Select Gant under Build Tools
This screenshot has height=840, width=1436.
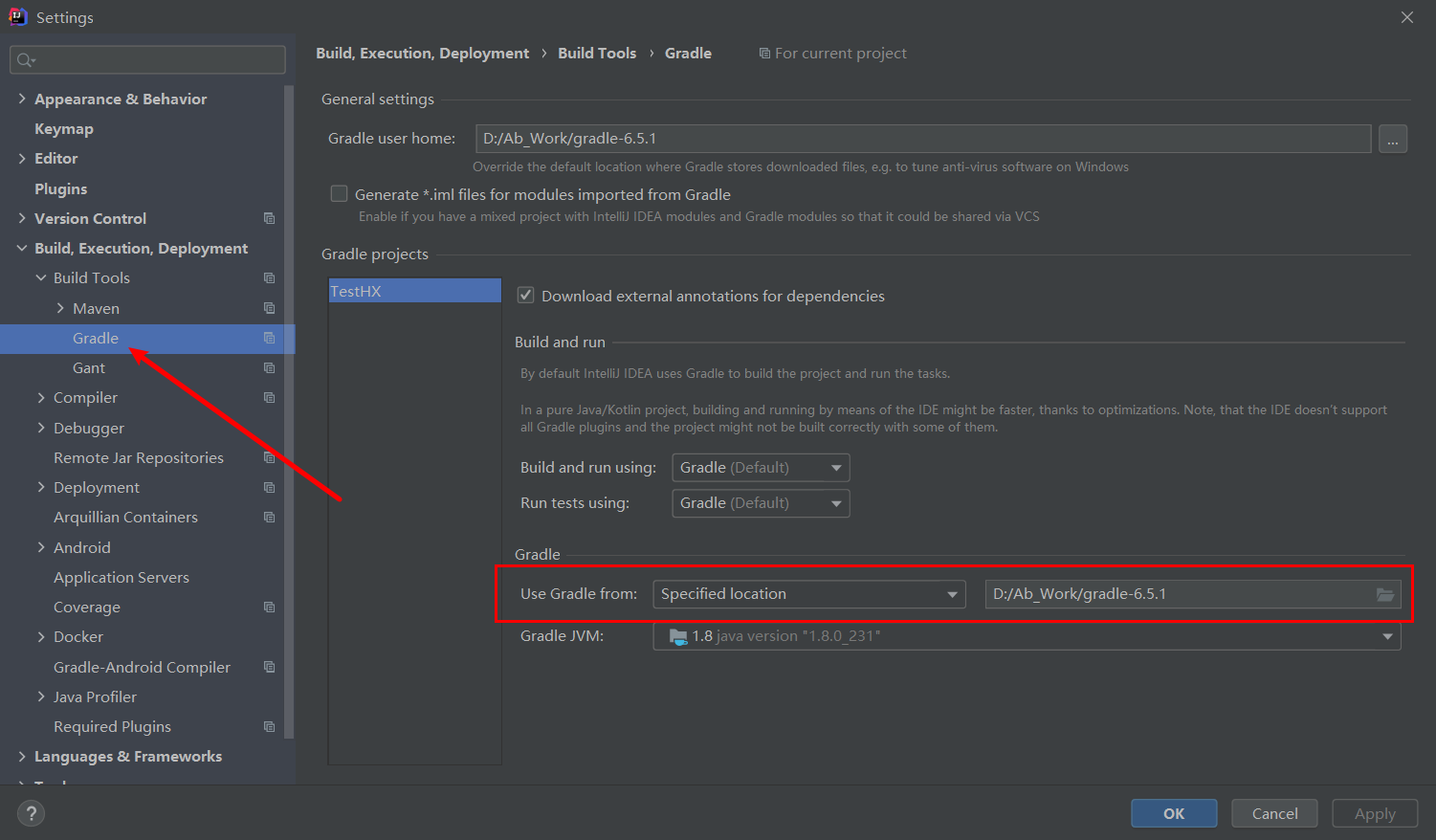click(x=89, y=367)
